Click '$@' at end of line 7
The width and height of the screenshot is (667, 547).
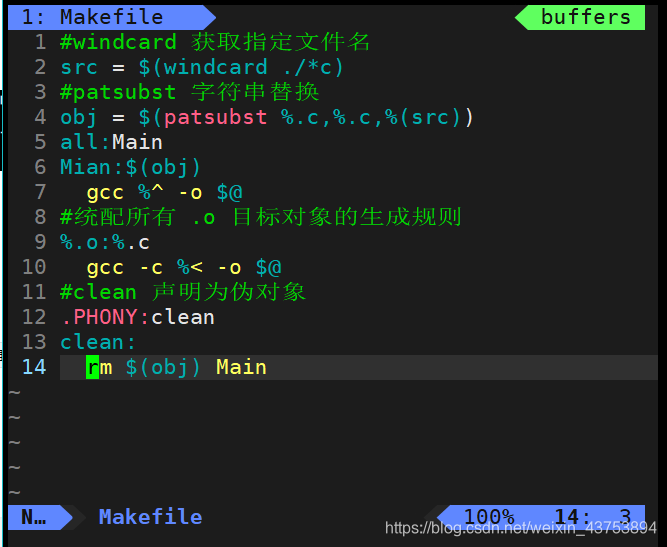tap(230, 192)
